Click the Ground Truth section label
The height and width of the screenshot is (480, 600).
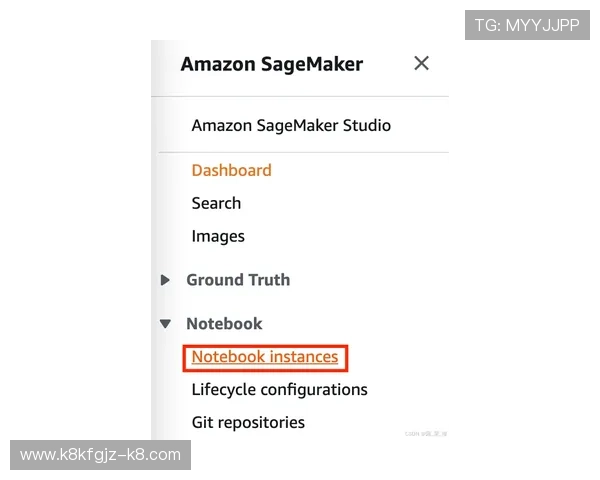click(238, 280)
